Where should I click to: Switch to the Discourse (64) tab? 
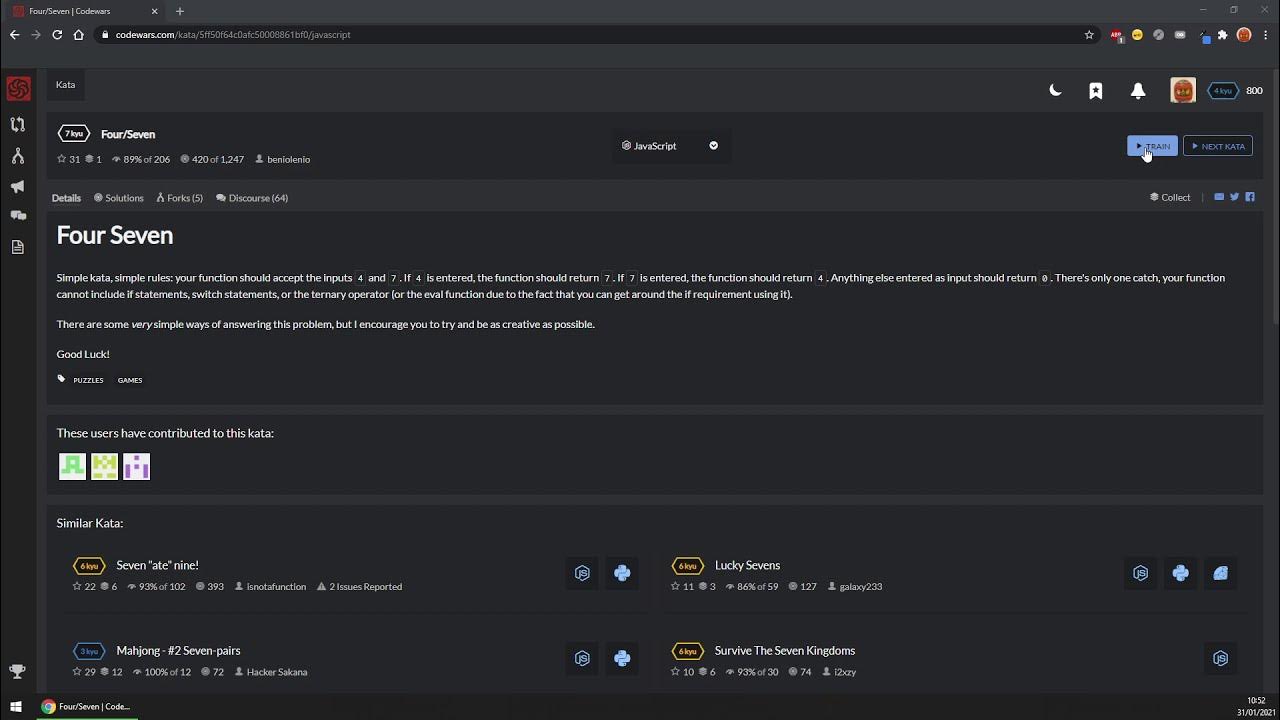point(252,198)
